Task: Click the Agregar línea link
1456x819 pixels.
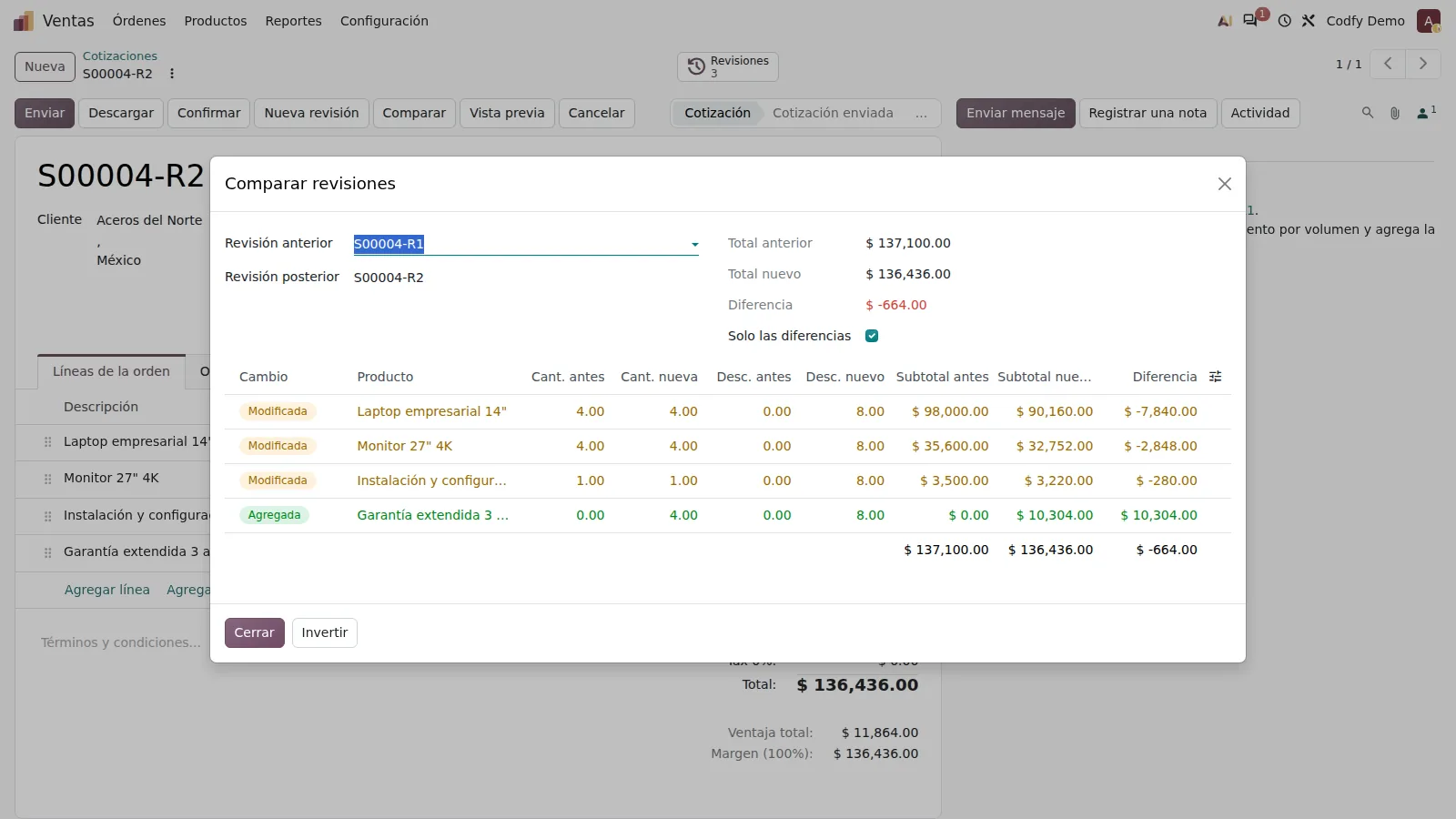Action: pyautogui.click(x=107, y=590)
